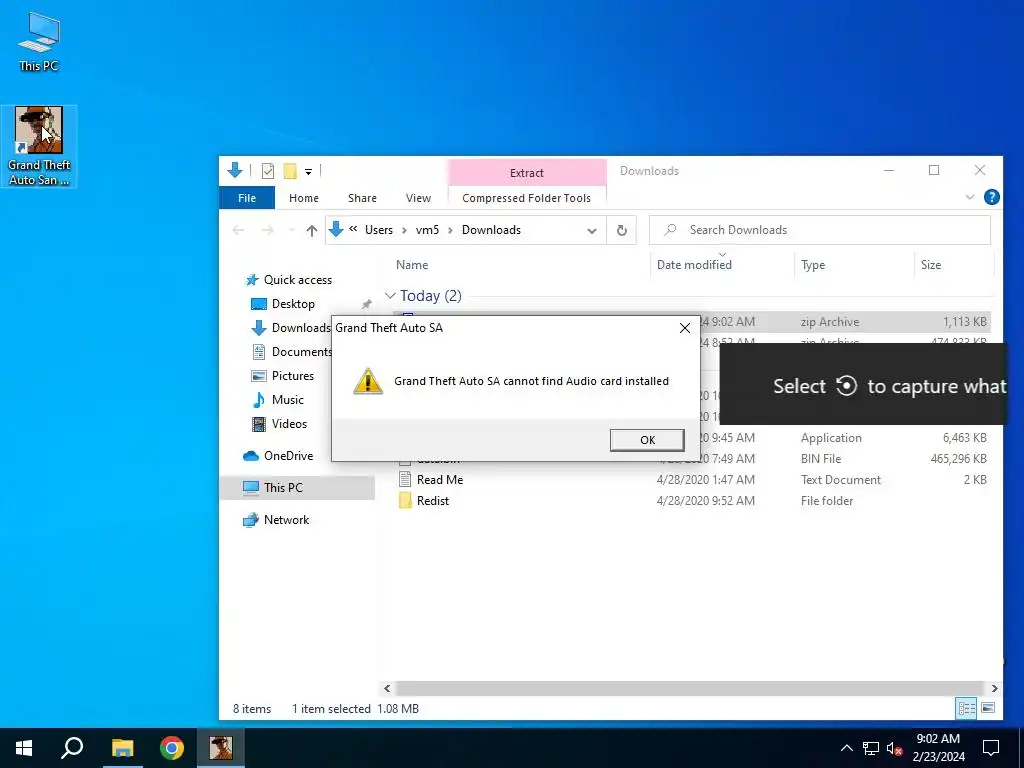Collapse the Today (2) group
Image resolution: width=1024 pixels, height=768 pixels.
tap(391, 296)
